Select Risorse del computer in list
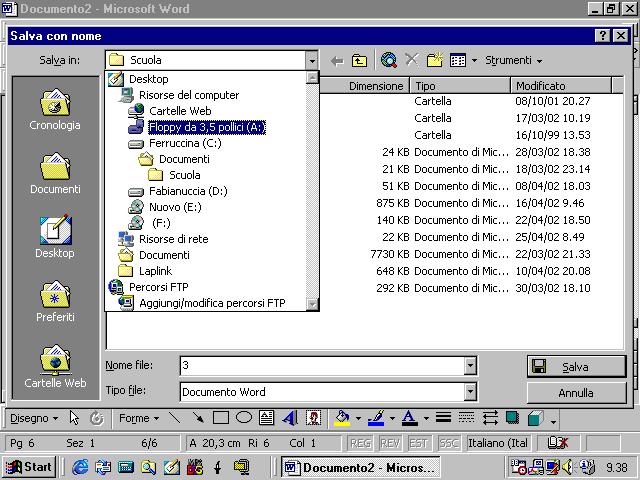The image size is (640, 480). (189, 95)
